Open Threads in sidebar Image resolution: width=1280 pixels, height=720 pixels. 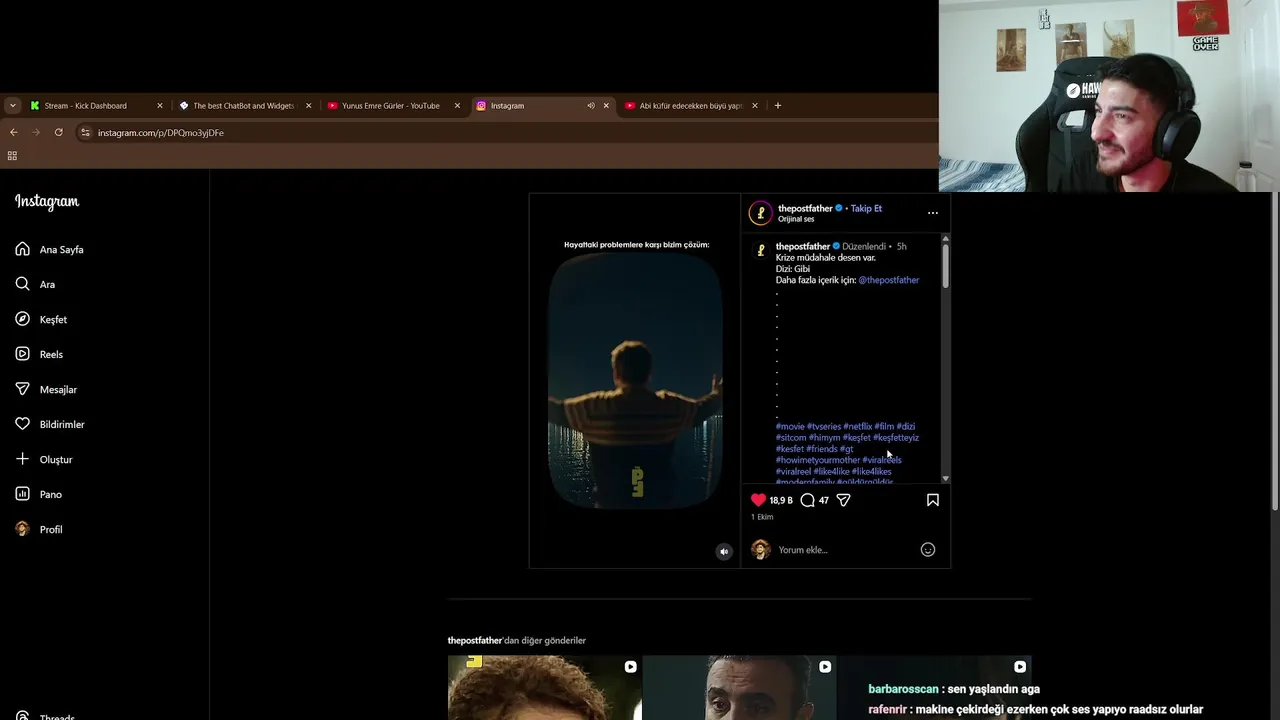coord(45,716)
